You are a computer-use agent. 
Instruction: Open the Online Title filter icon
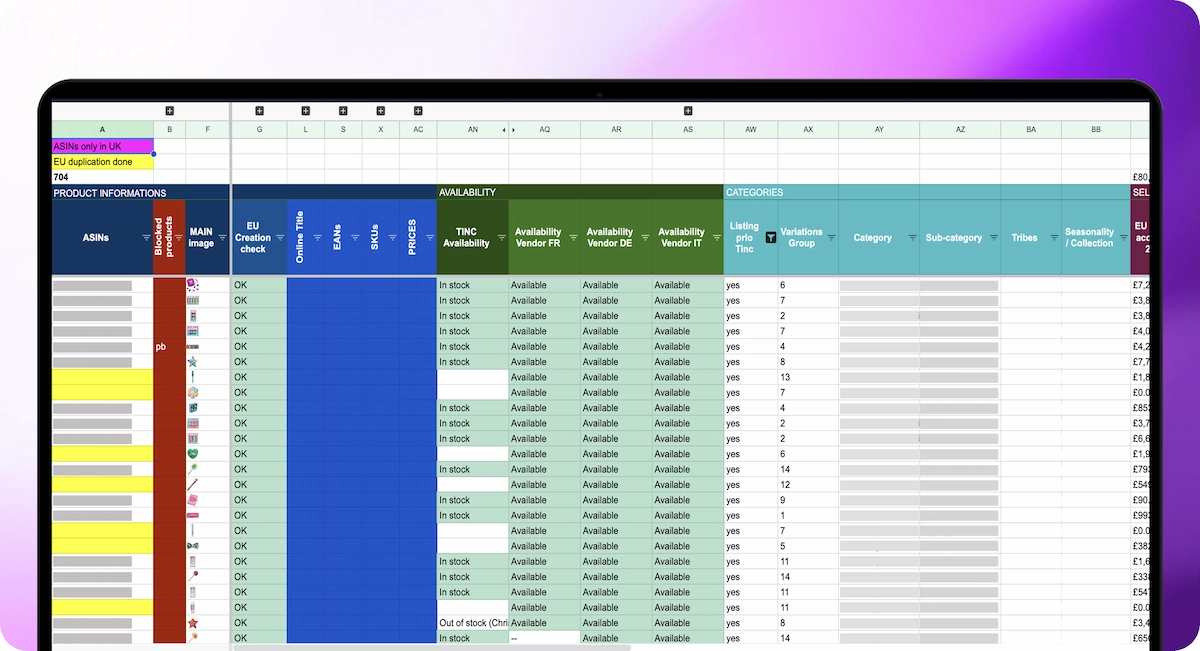[x=317, y=238]
